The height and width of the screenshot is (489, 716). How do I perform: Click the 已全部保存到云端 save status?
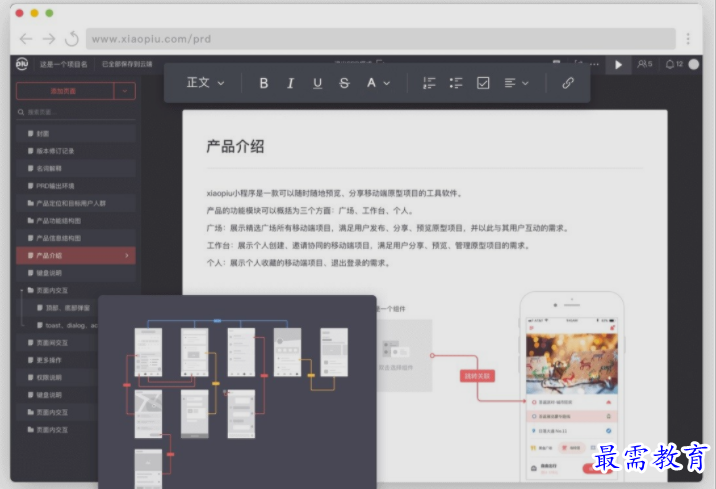[127, 64]
